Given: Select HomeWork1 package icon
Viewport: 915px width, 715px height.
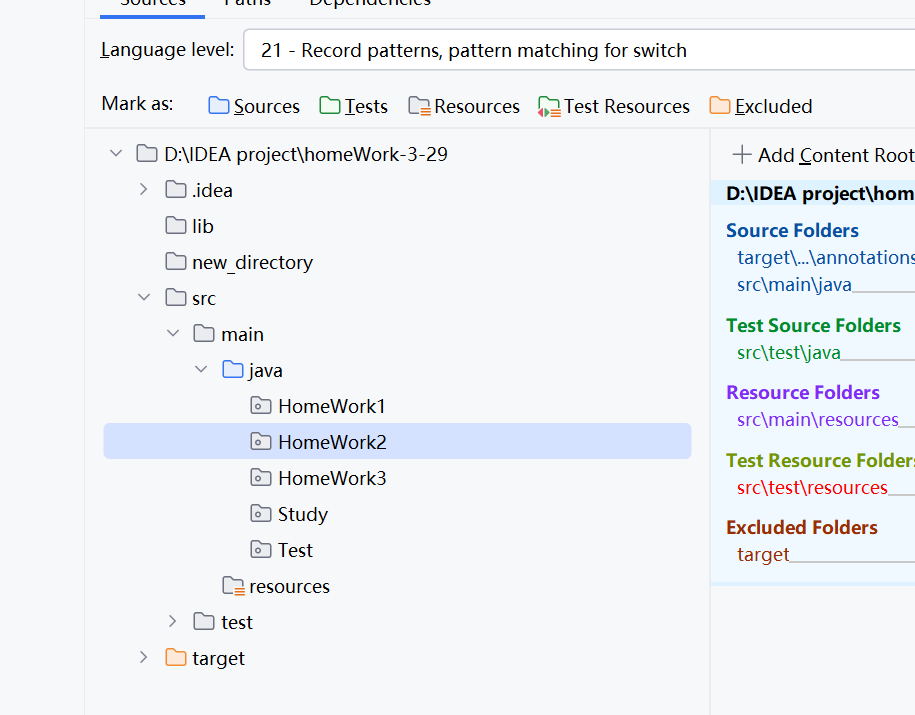Looking at the screenshot, I should 261,406.
